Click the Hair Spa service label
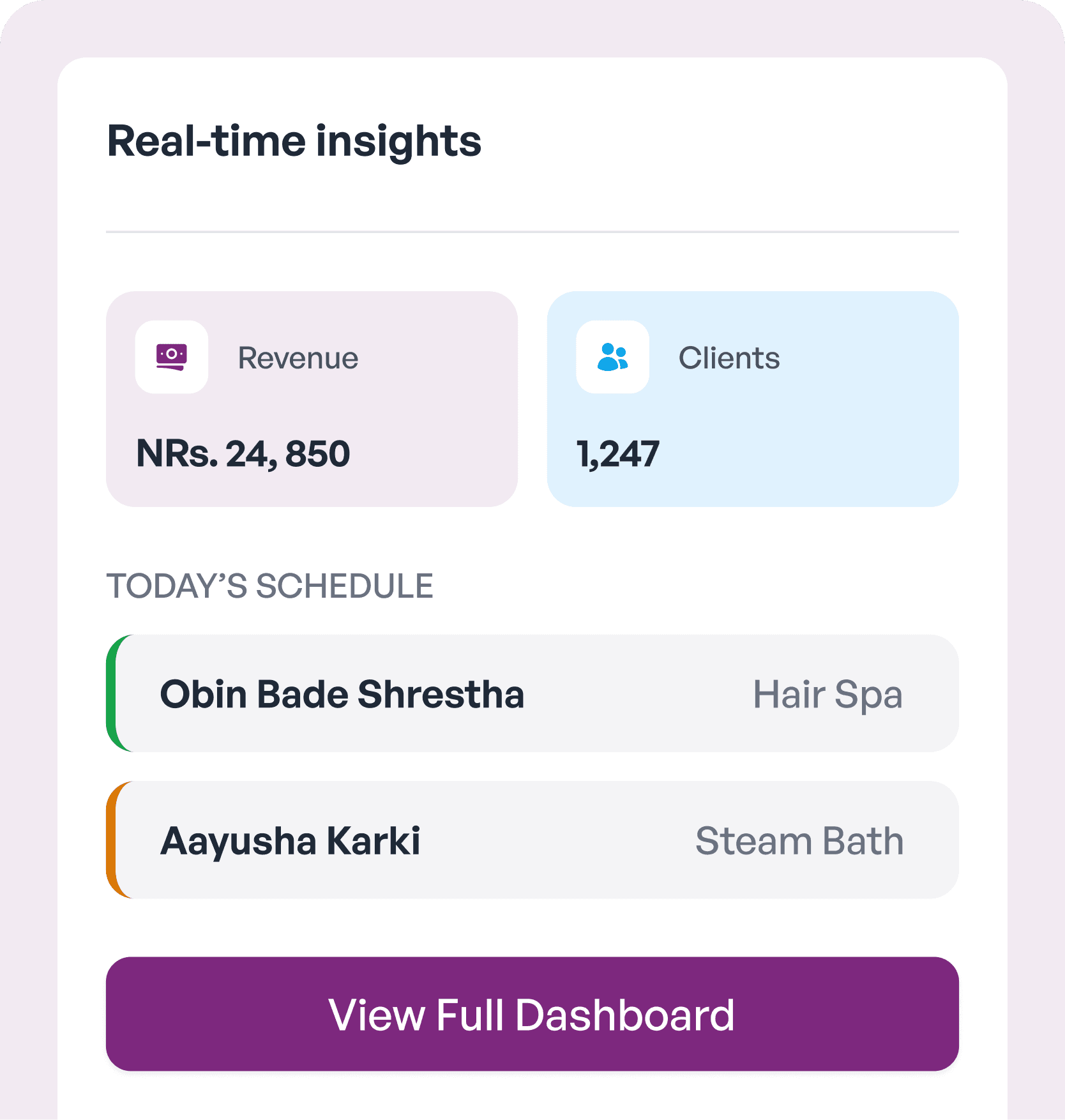Image resolution: width=1065 pixels, height=1120 pixels. point(827,694)
